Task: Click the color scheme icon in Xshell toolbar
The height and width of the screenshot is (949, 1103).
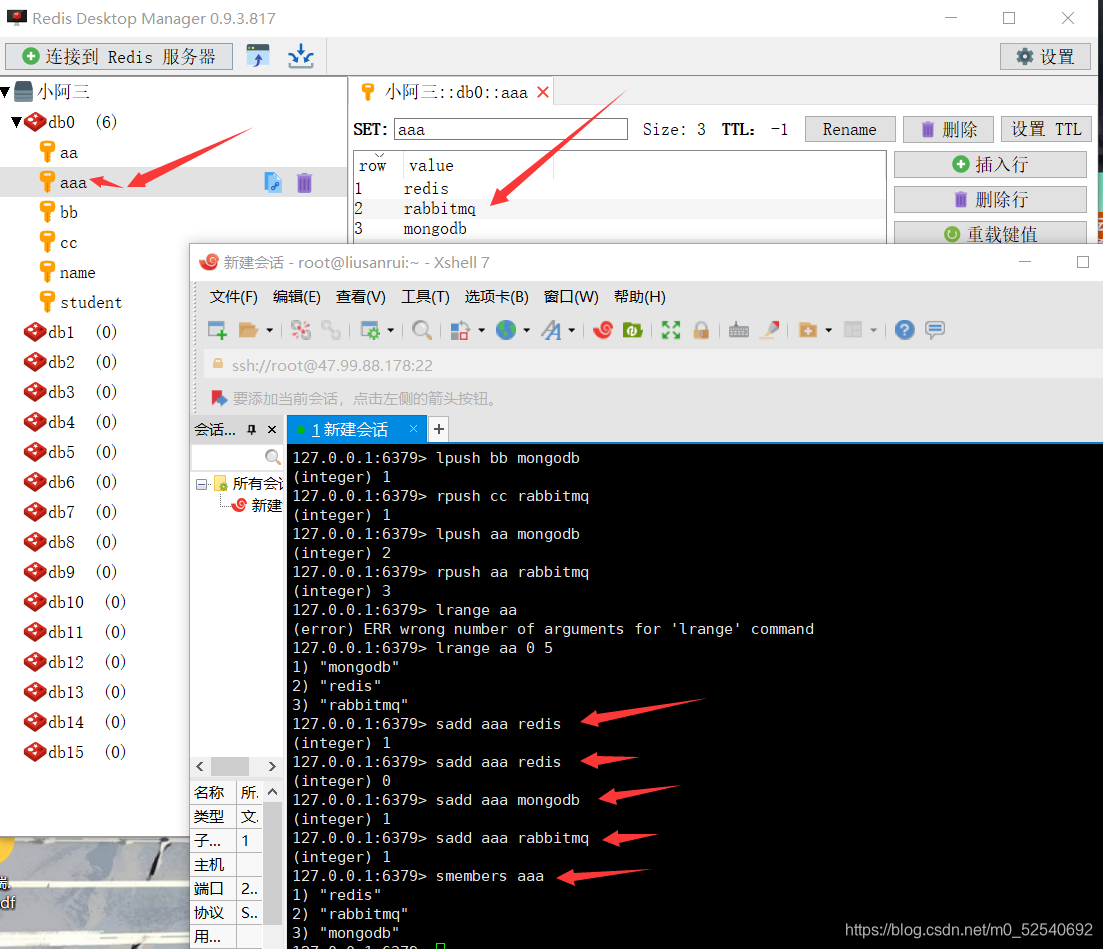Action: (x=459, y=330)
